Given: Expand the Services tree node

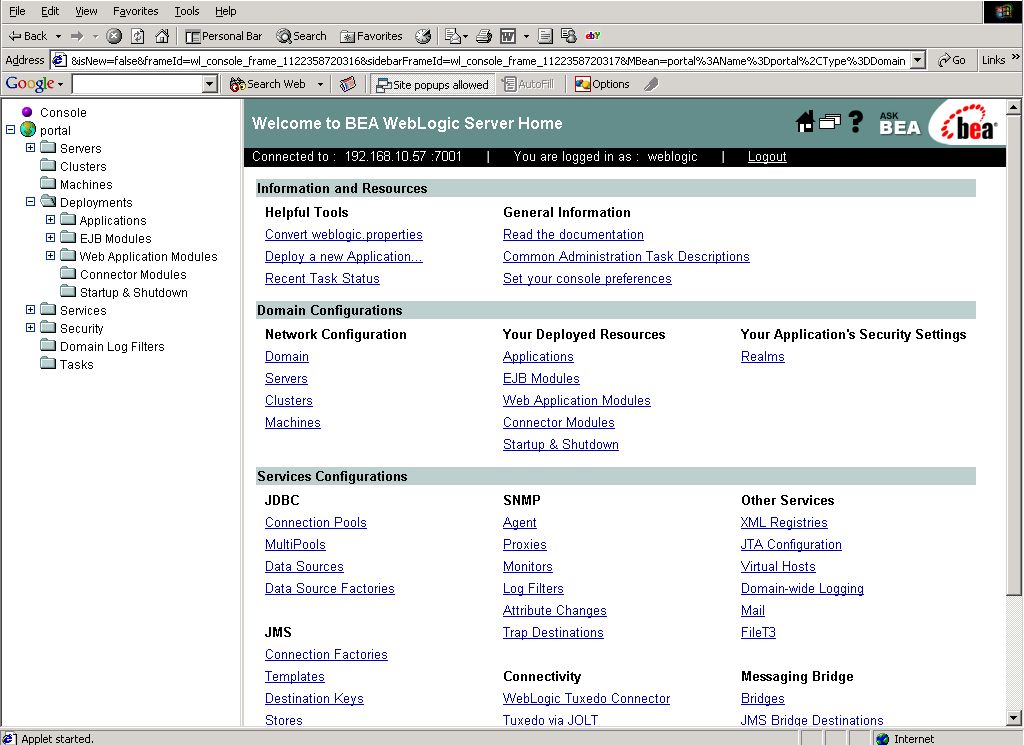Looking at the screenshot, I should 31,309.
